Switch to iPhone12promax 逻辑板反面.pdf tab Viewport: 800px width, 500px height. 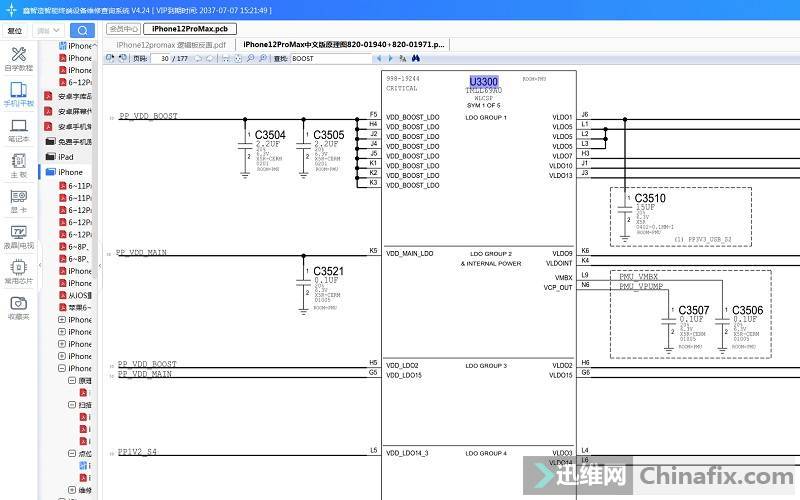click(171, 45)
